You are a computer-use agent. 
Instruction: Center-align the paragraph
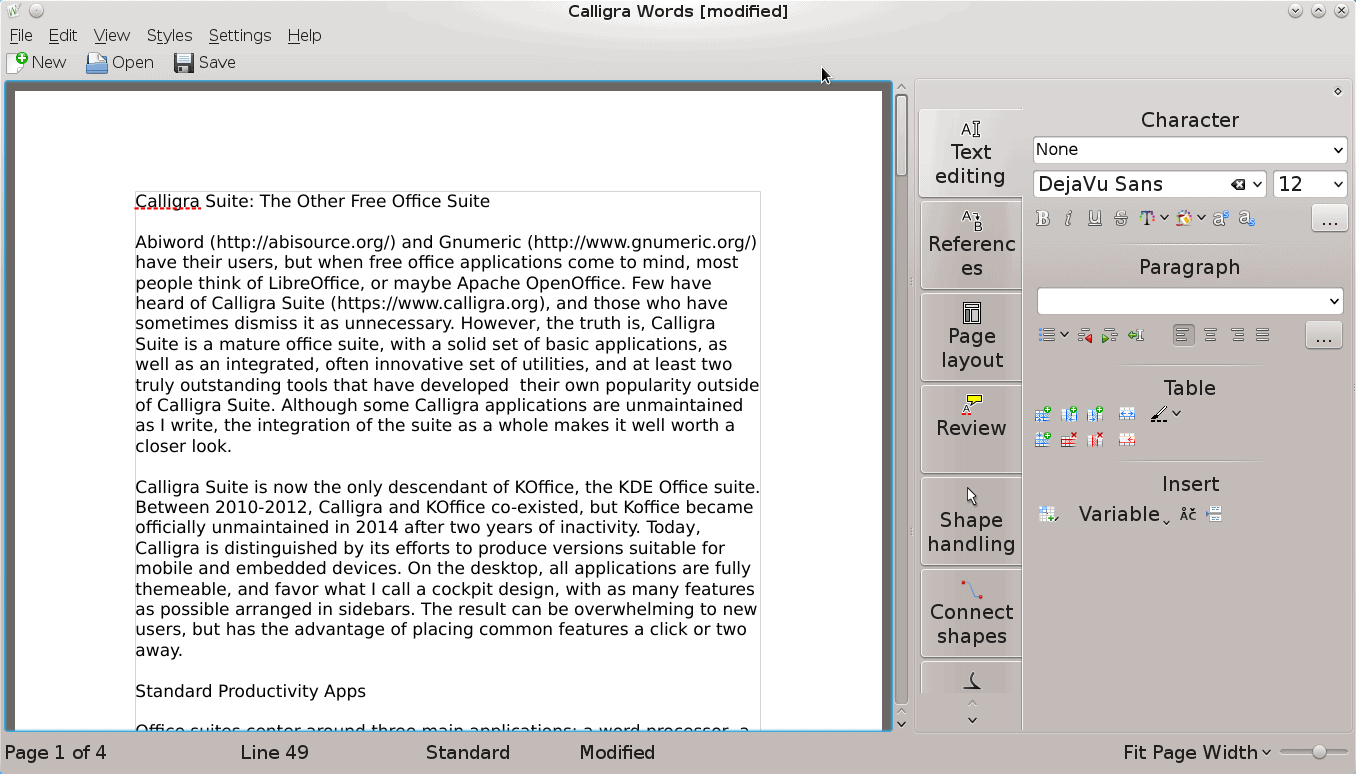[1210, 335]
